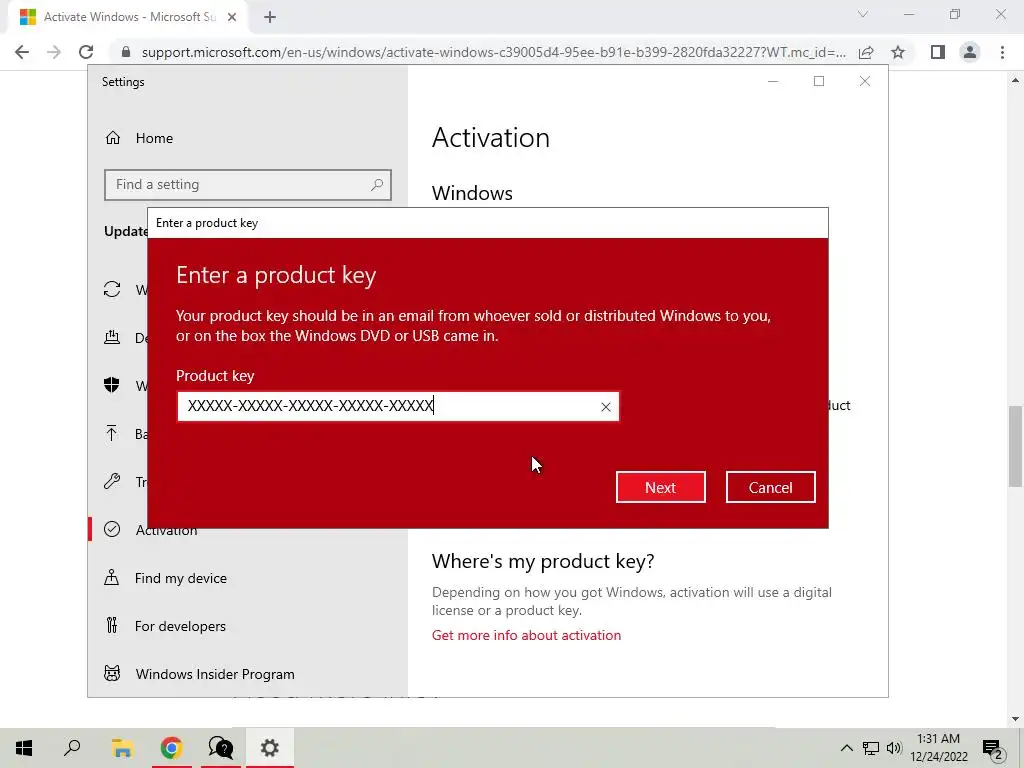The image size is (1024, 768).
Task: Select the Troubleshoot wrench icon
Action: point(112,481)
